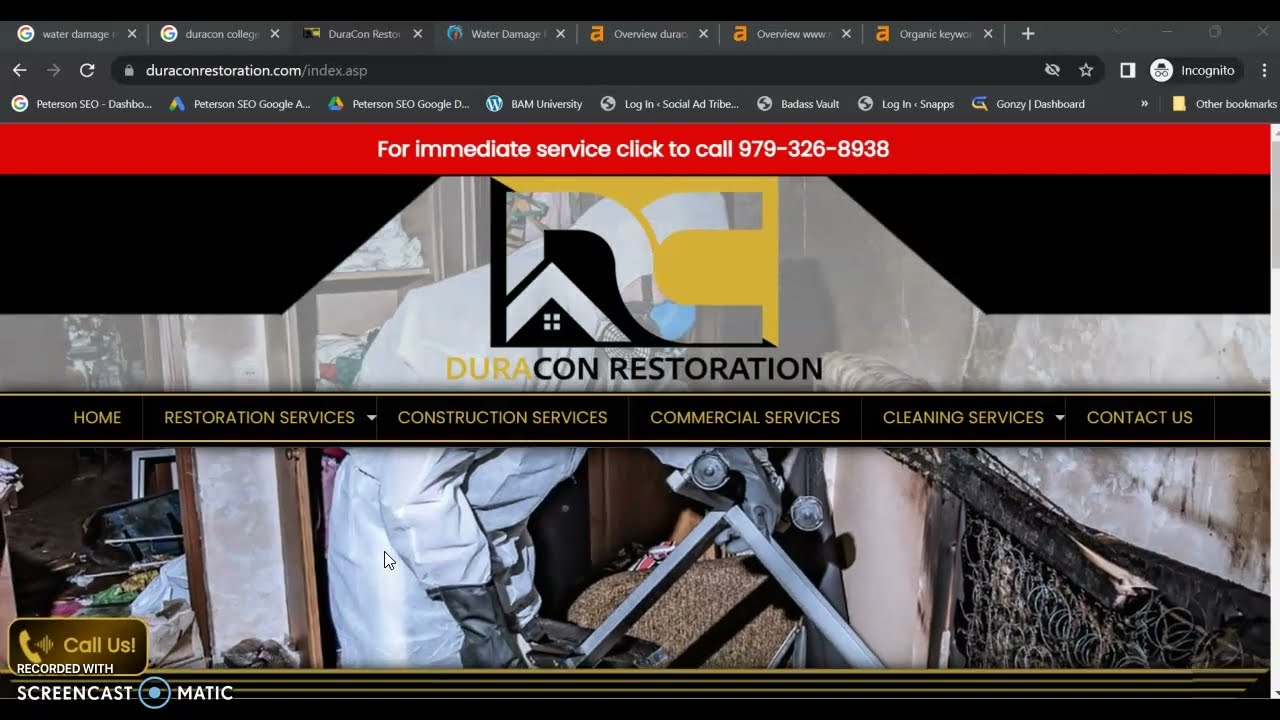The width and height of the screenshot is (1280, 720).
Task: Bookmark this page with star icon
Action: pos(1086,70)
